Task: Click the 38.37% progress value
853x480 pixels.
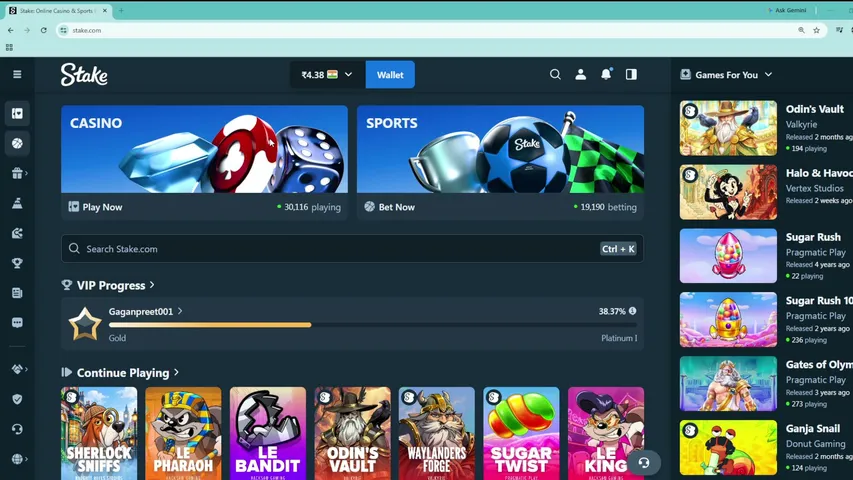Action: point(612,311)
